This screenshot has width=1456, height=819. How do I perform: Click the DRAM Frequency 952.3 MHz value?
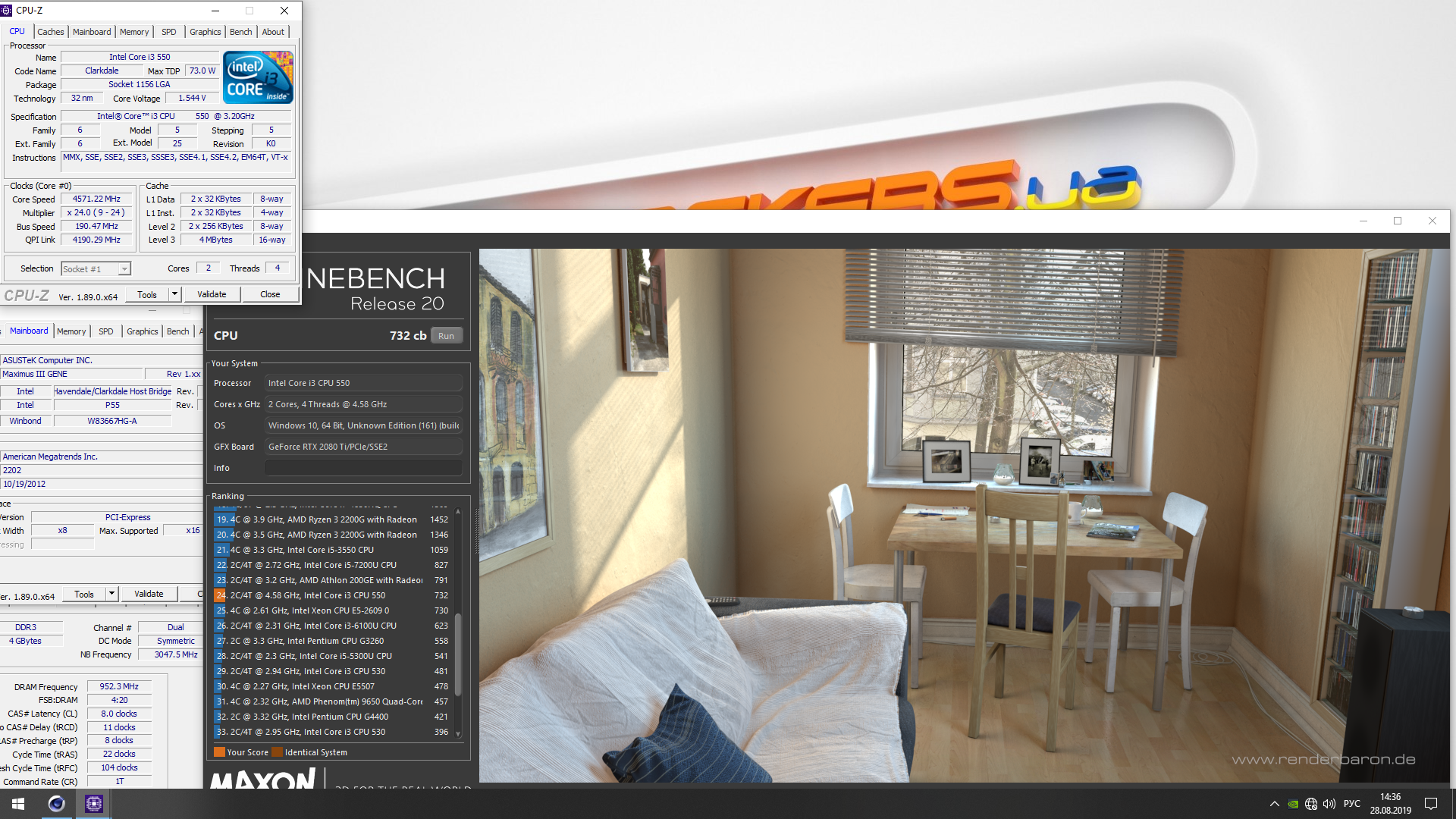(119, 686)
